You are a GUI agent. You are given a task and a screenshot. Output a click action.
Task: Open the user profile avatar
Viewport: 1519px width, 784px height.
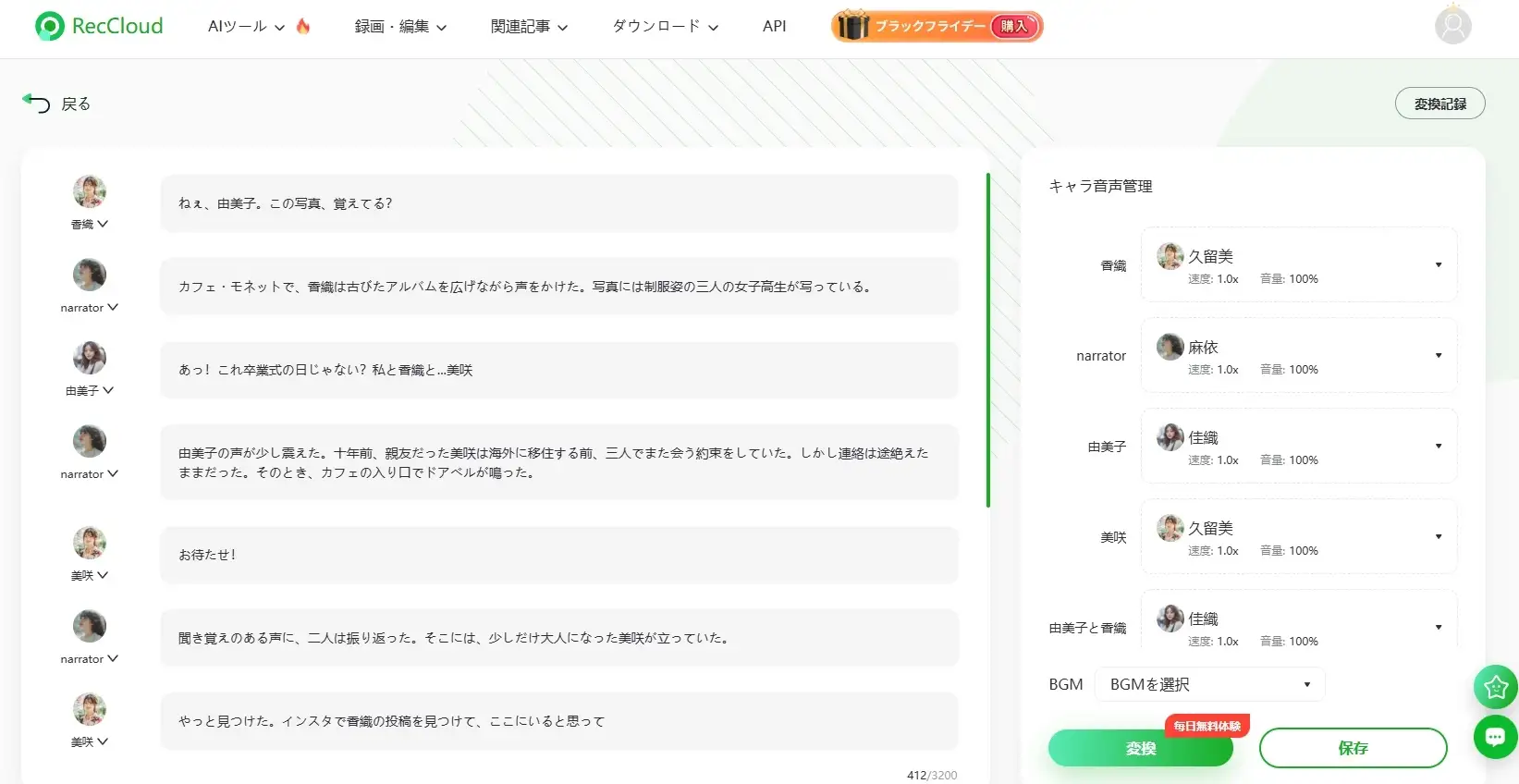point(1452,26)
